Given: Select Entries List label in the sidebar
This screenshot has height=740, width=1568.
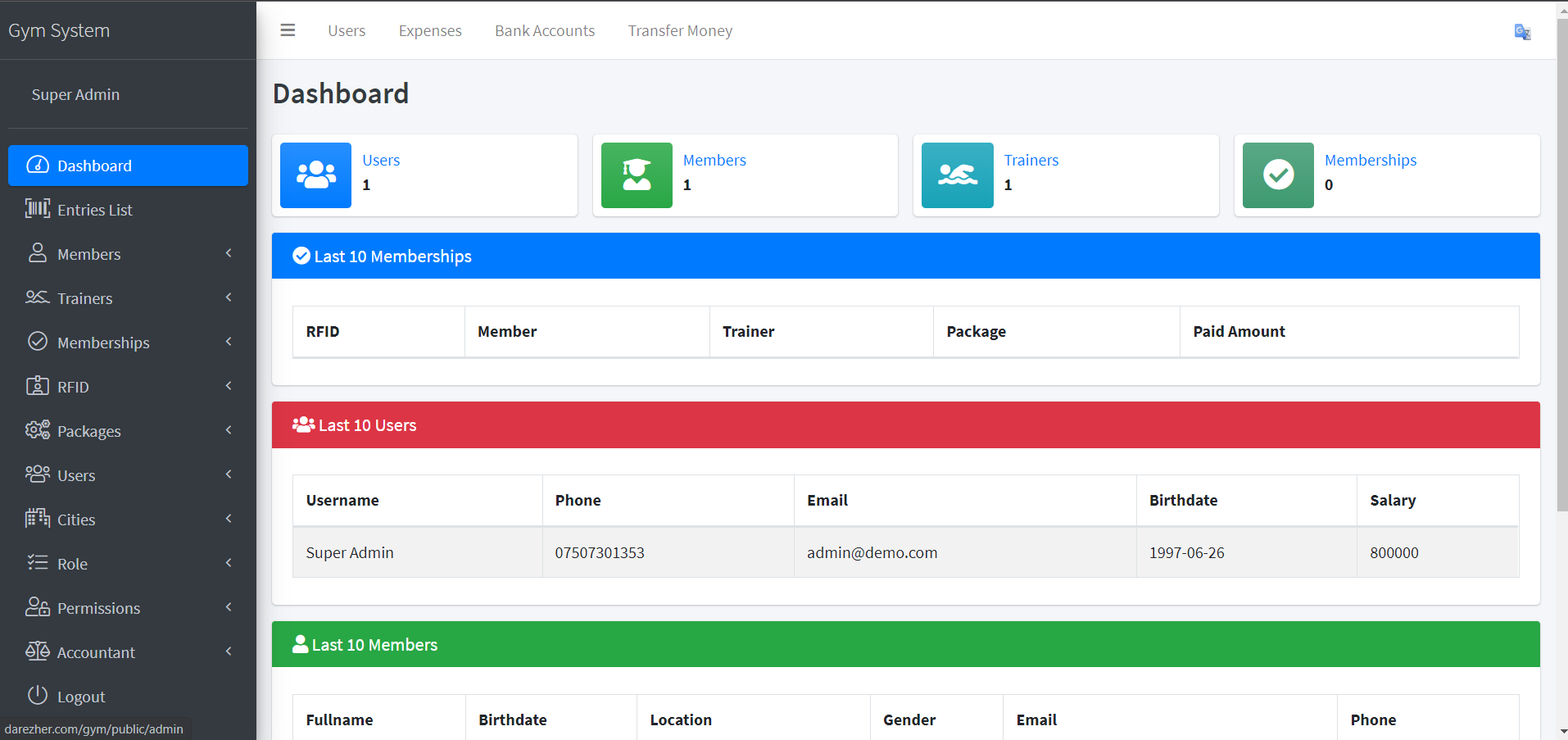Looking at the screenshot, I should click(x=95, y=210).
